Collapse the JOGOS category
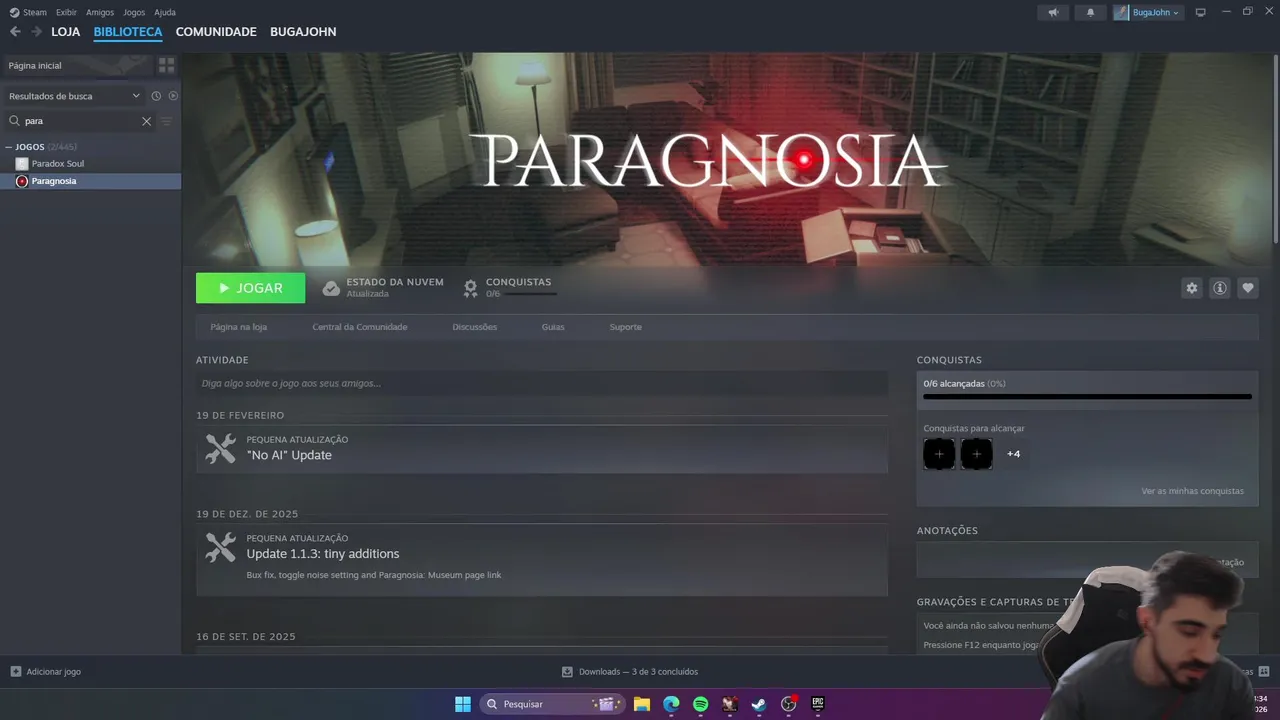1280x720 pixels. [9, 147]
